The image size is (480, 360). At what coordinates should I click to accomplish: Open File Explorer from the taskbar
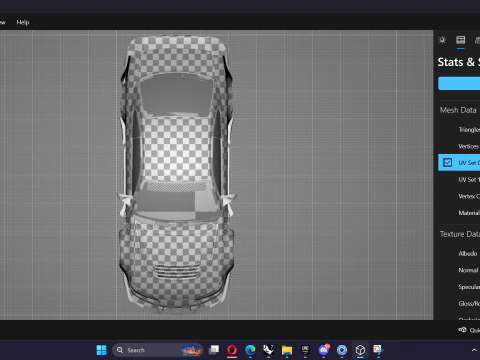pos(287,350)
